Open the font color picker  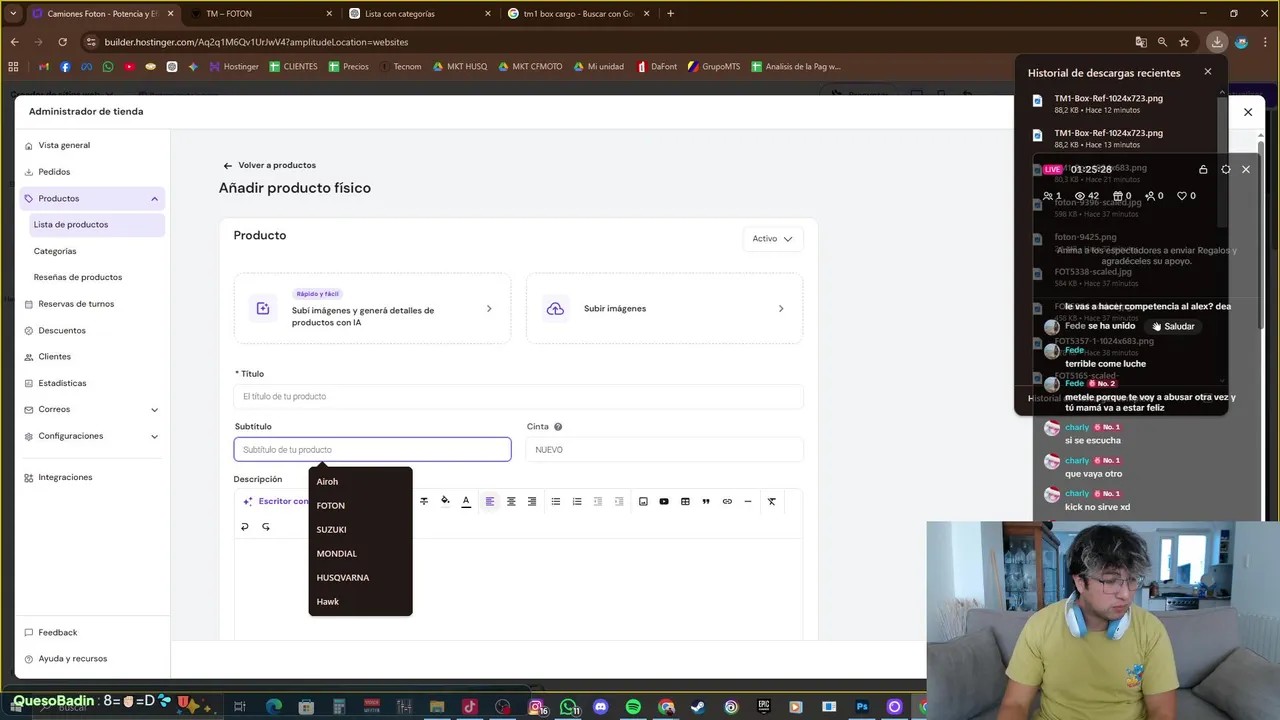click(466, 501)
